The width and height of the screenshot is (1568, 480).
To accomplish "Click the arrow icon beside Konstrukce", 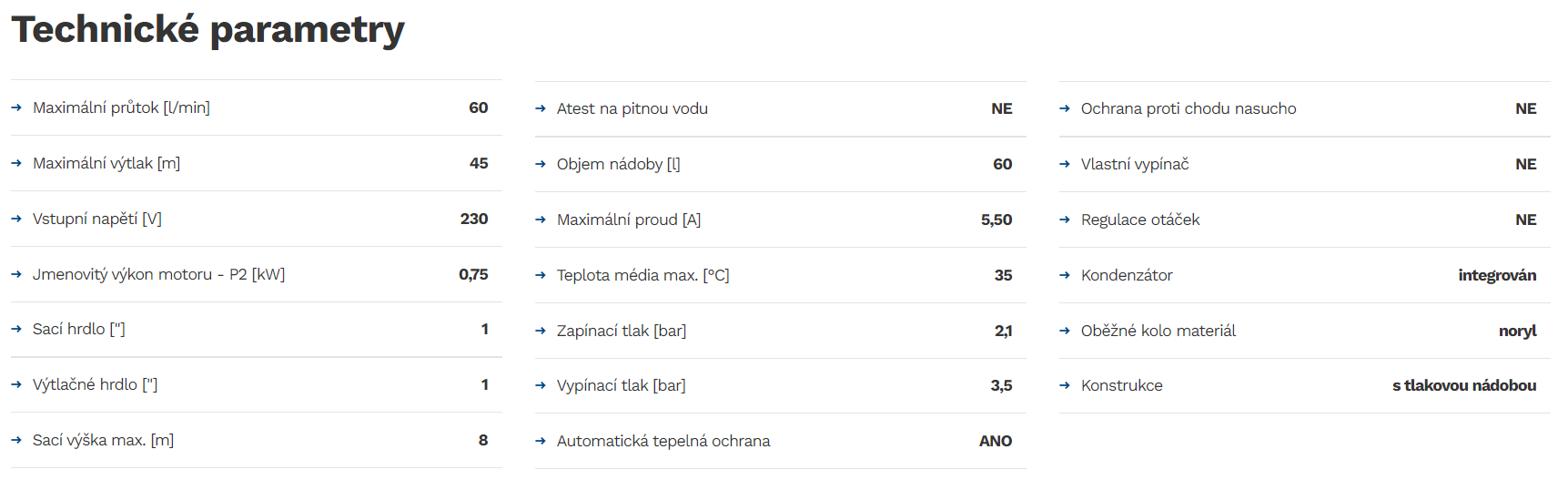I will (1065, 385).
